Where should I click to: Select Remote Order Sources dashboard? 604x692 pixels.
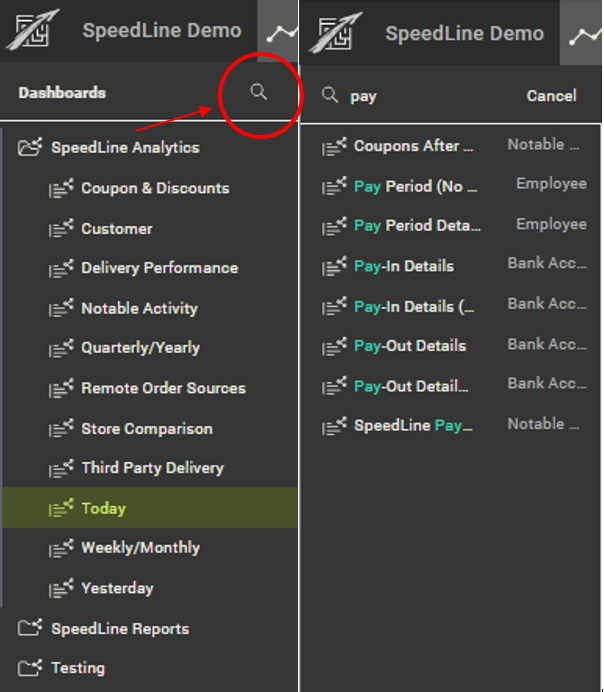tap(163, 388)
